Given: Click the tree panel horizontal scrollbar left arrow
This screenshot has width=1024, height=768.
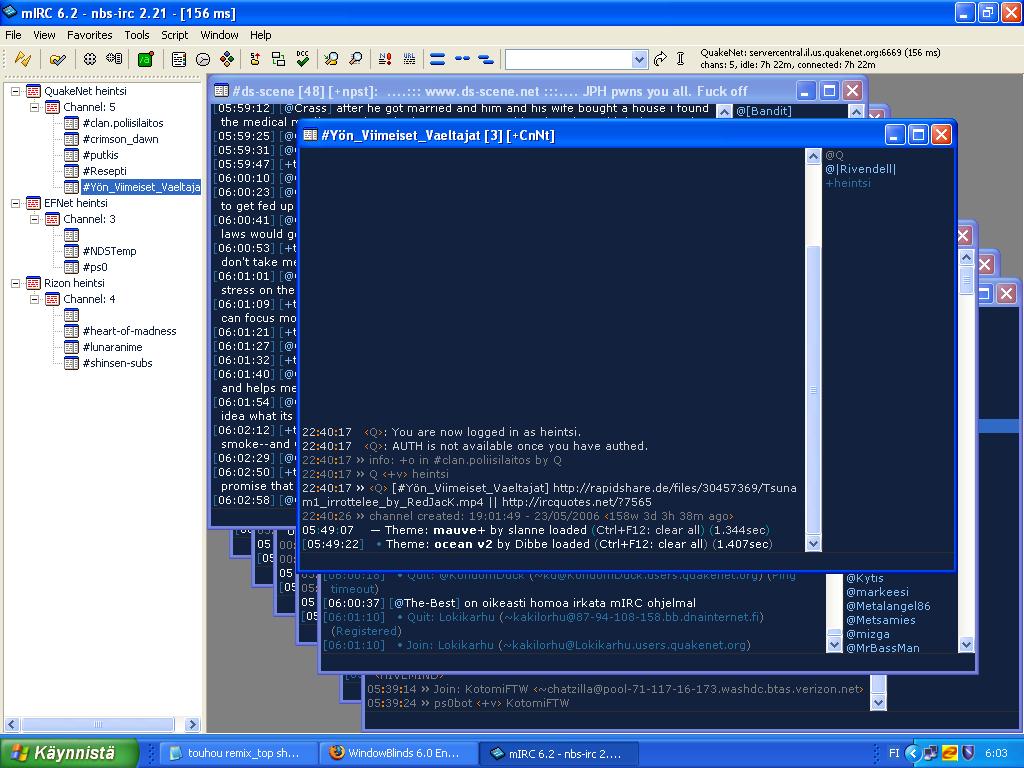Looking at the screenshot, I should (x=12, y=724).
